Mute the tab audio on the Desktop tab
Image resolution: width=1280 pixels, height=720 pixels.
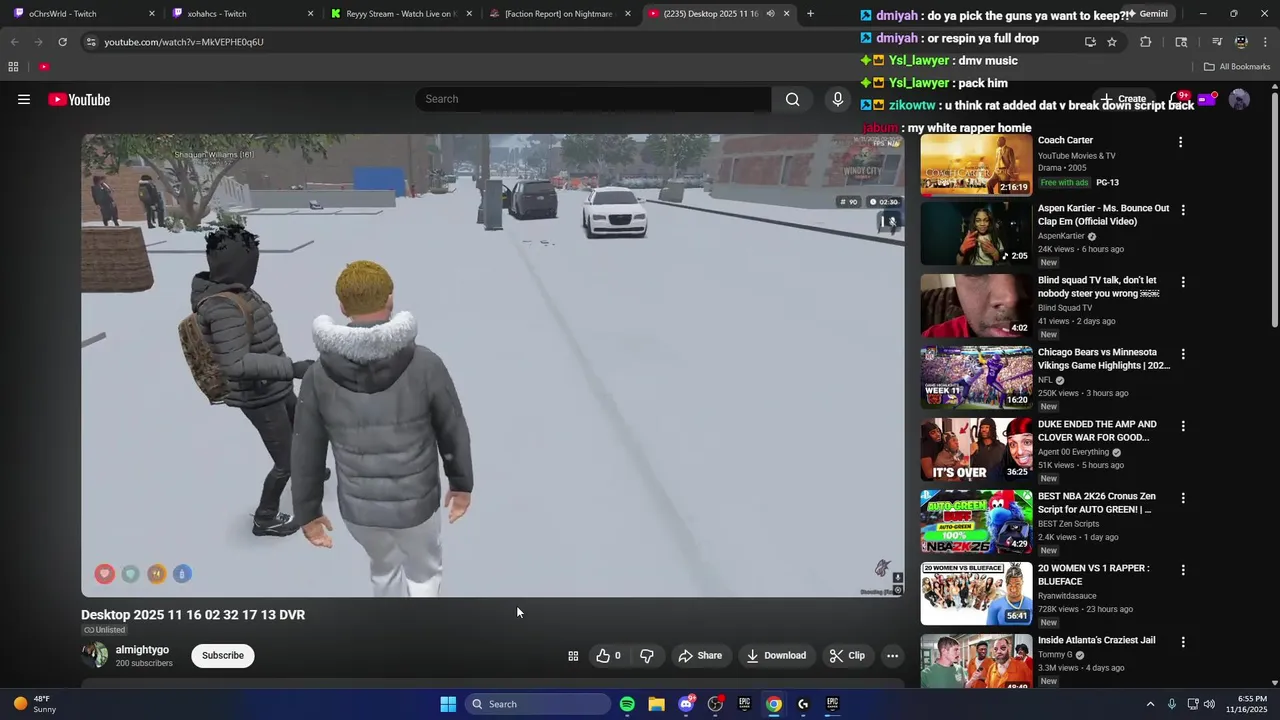pos(770,14)
